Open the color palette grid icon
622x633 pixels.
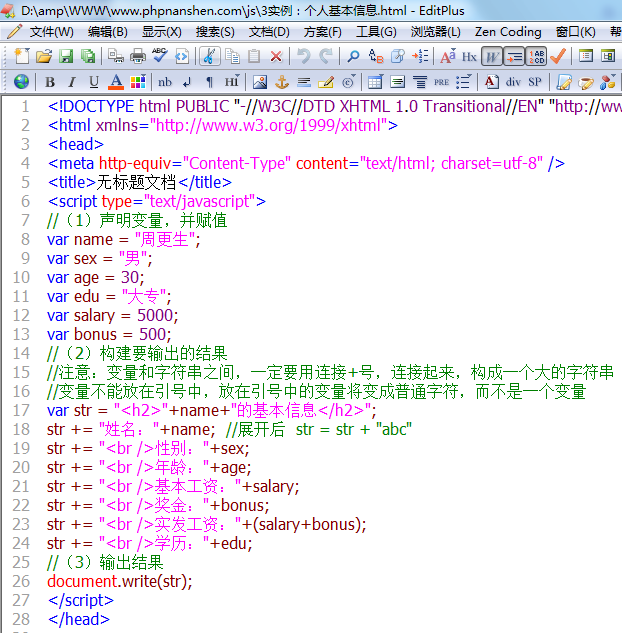pos(138,82)
